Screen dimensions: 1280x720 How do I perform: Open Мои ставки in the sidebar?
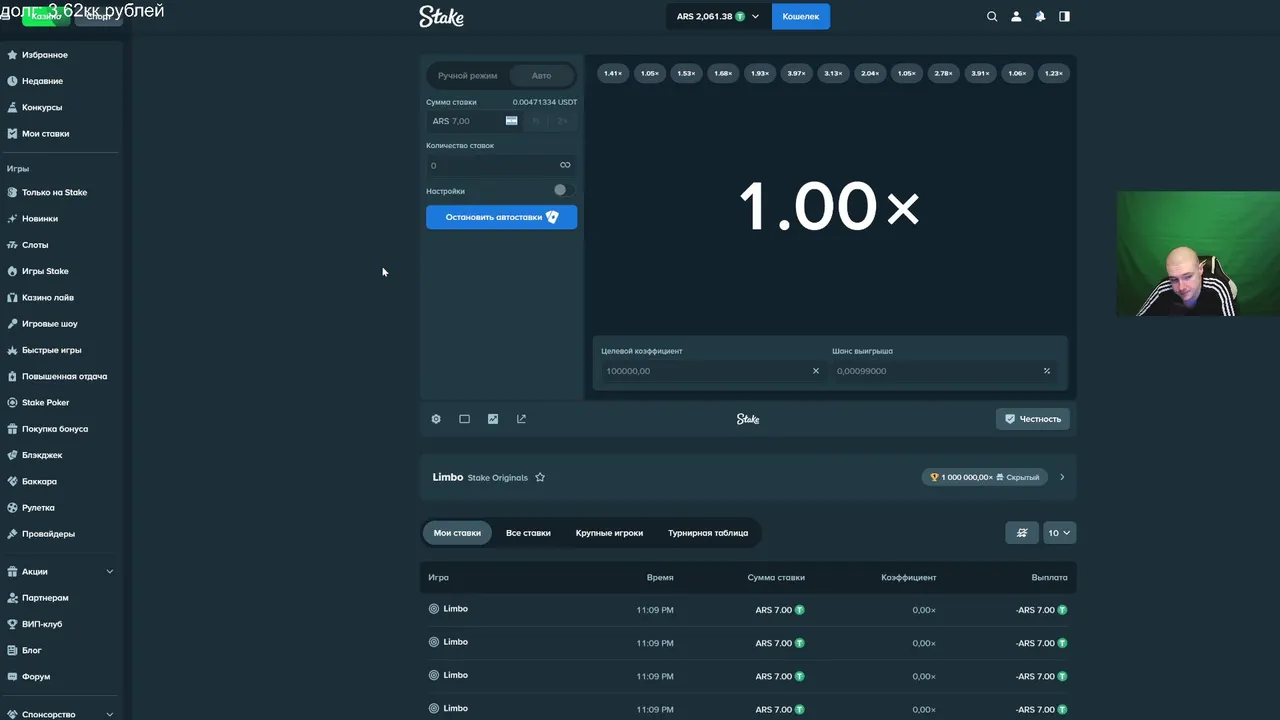click(45, 133)
